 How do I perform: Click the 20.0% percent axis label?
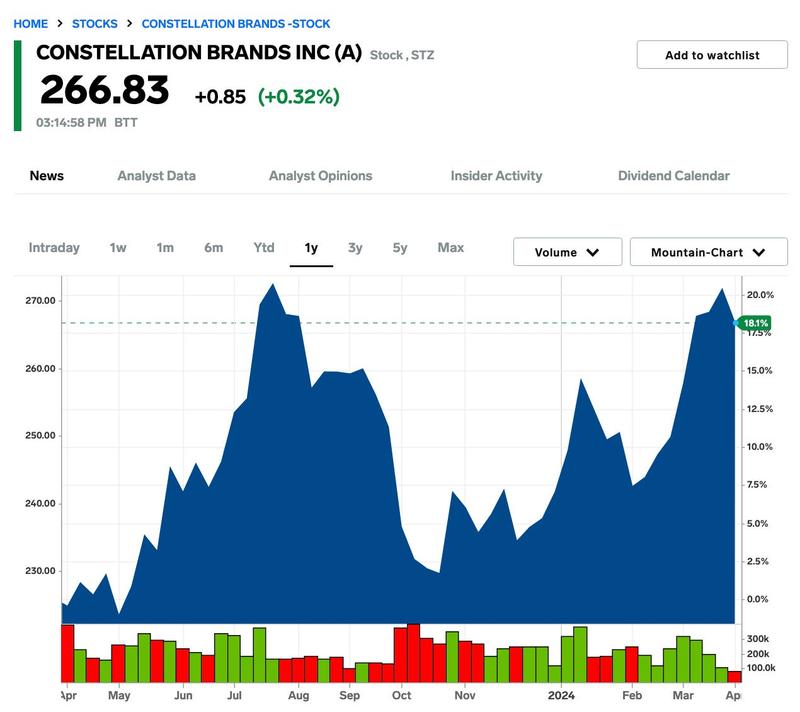coord(760,295)
